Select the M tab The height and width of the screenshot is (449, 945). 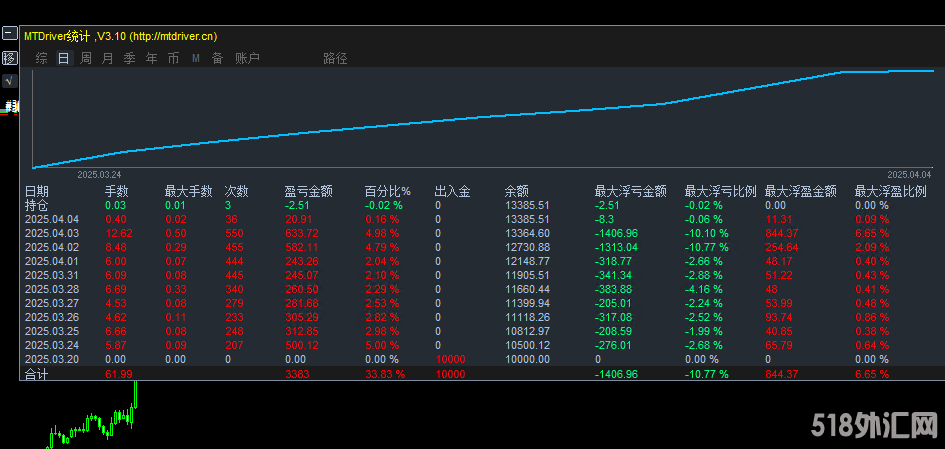pyautogui.click(x=196, y=58)
